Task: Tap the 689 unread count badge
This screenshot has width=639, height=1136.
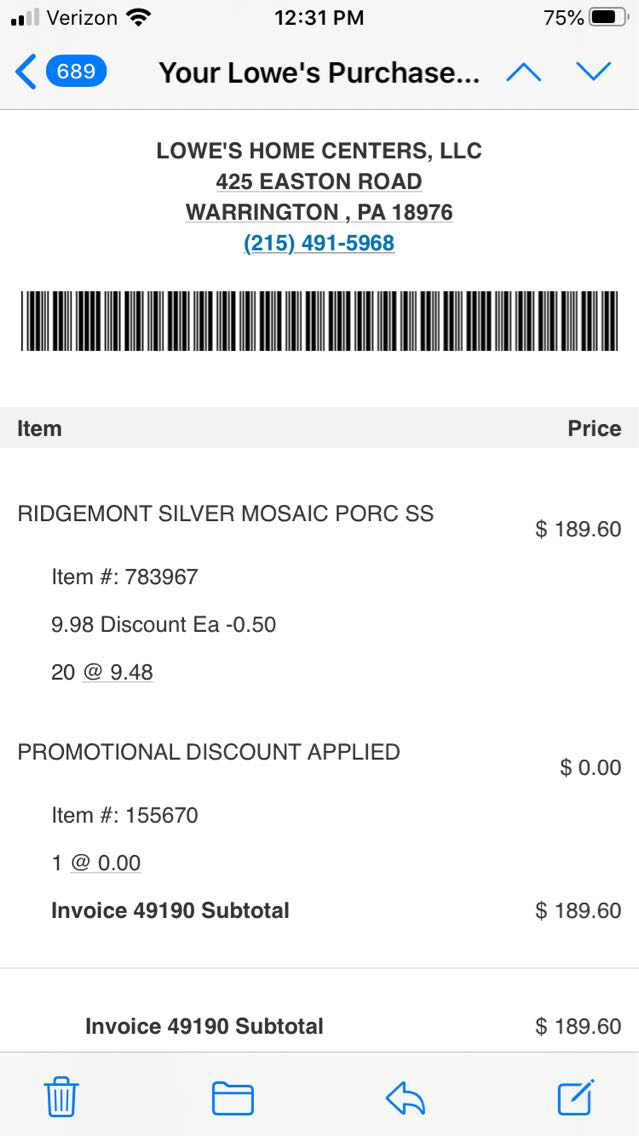Action: 76,72
